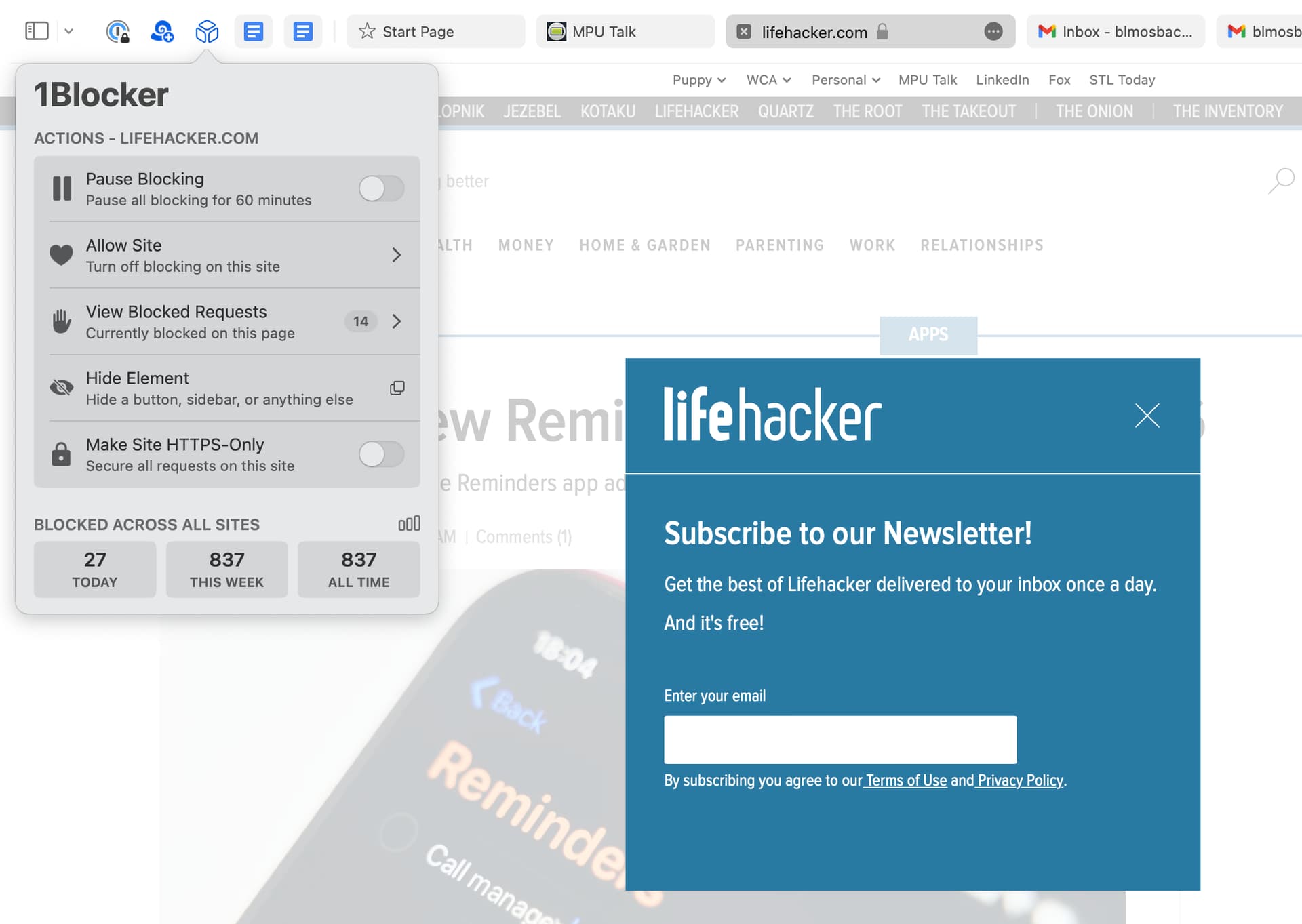Toggle the Safari sidebar button
This screenshot has width=1302, height=924.
click(x=37, y=31)
